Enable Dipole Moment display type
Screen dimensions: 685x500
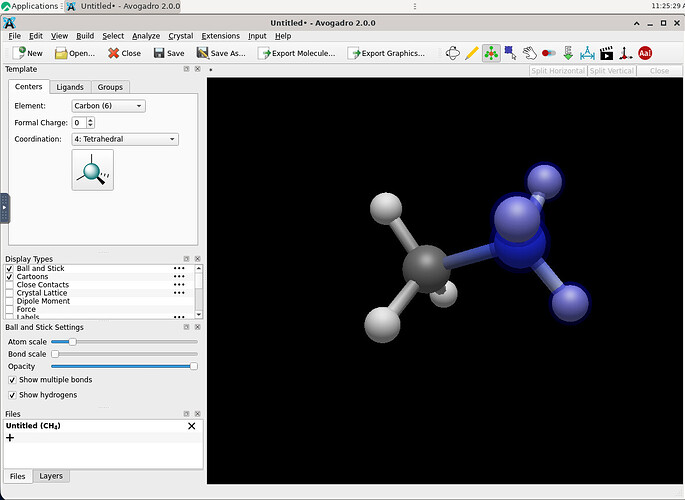(10, 301)
